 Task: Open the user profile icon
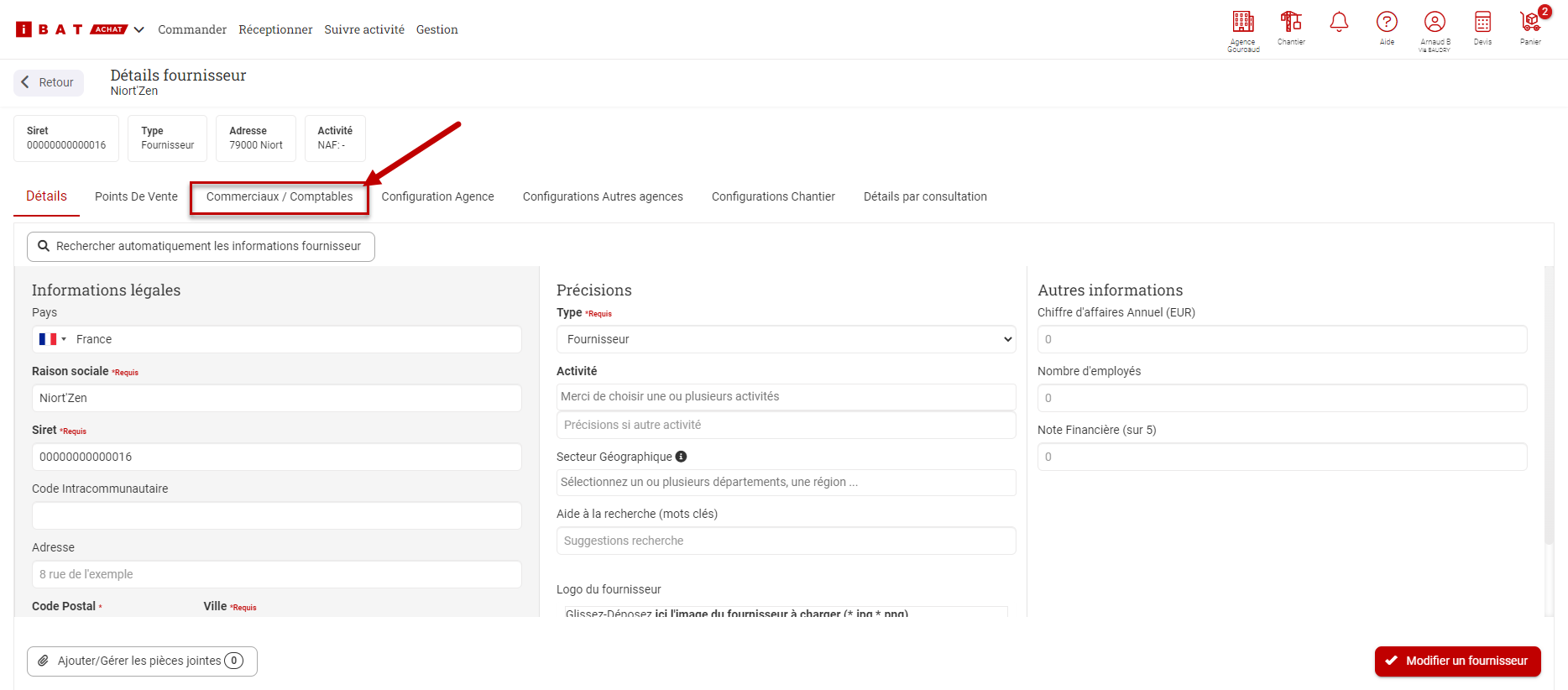click(1435, 23)
